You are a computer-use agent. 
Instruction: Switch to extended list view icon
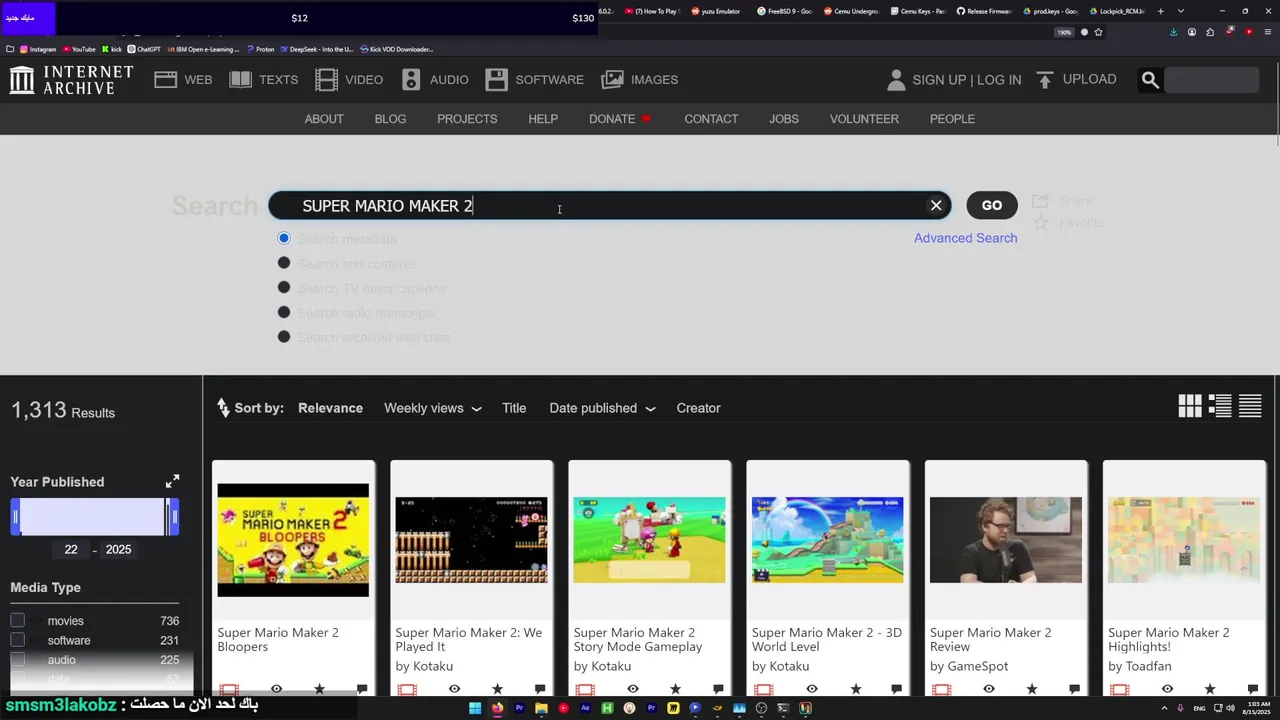pyautogui.click(x=1220, y=405)
